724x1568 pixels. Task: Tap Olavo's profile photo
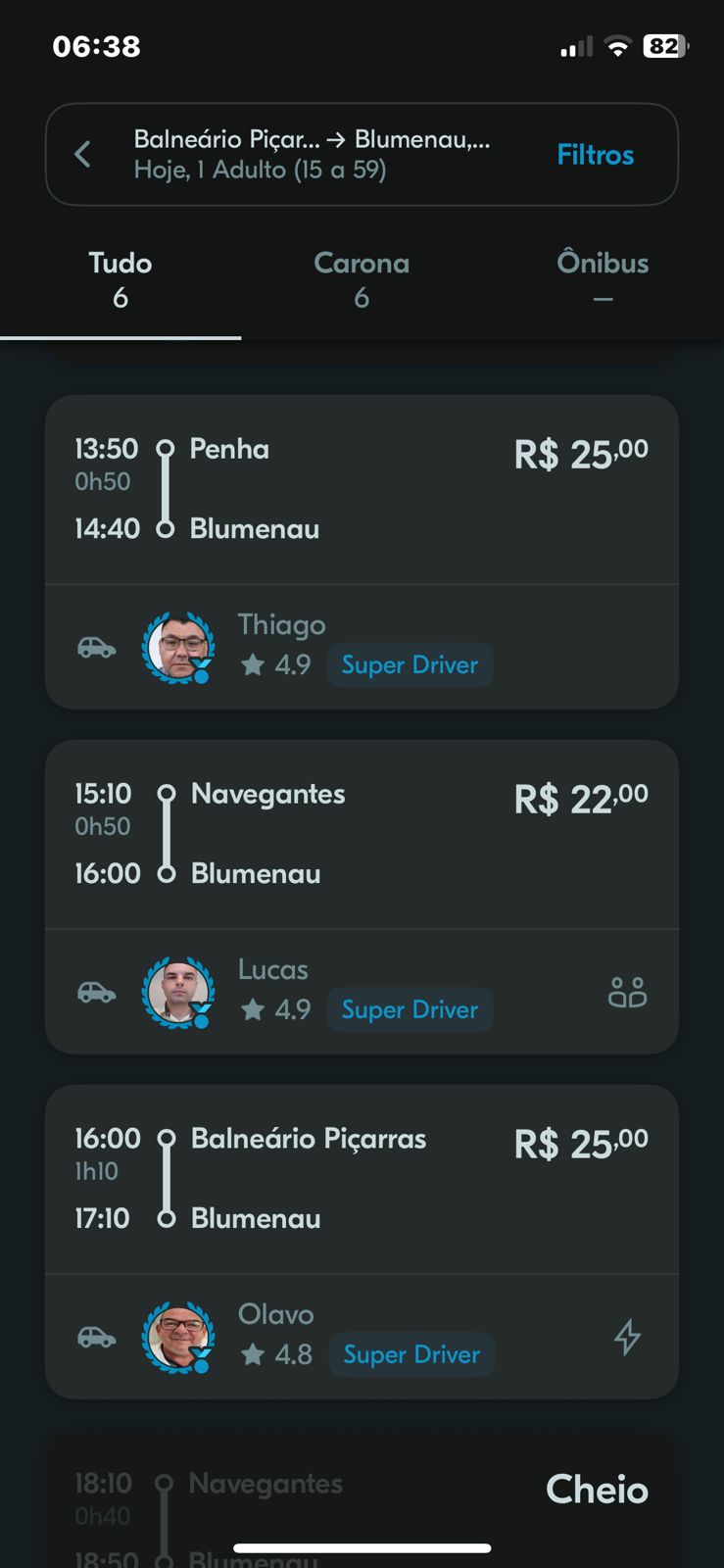click(x=178, y=1337)
